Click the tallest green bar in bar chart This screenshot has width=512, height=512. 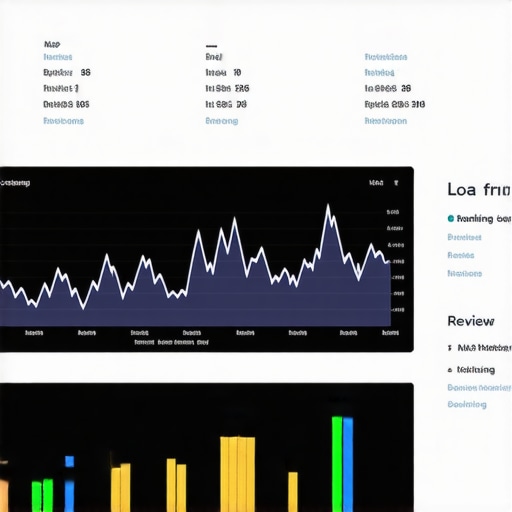[x=337, y=464]
